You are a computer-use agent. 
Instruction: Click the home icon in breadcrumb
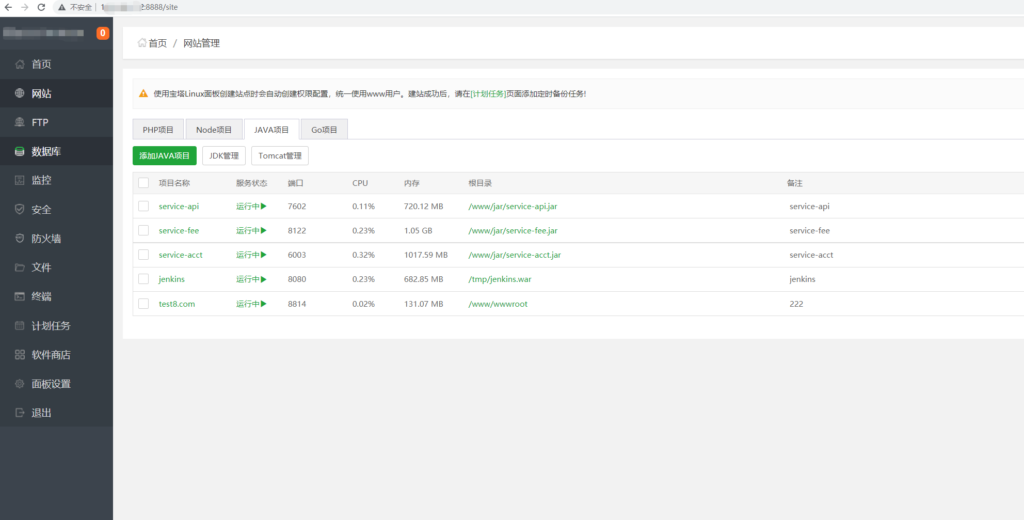coord(142,43)
